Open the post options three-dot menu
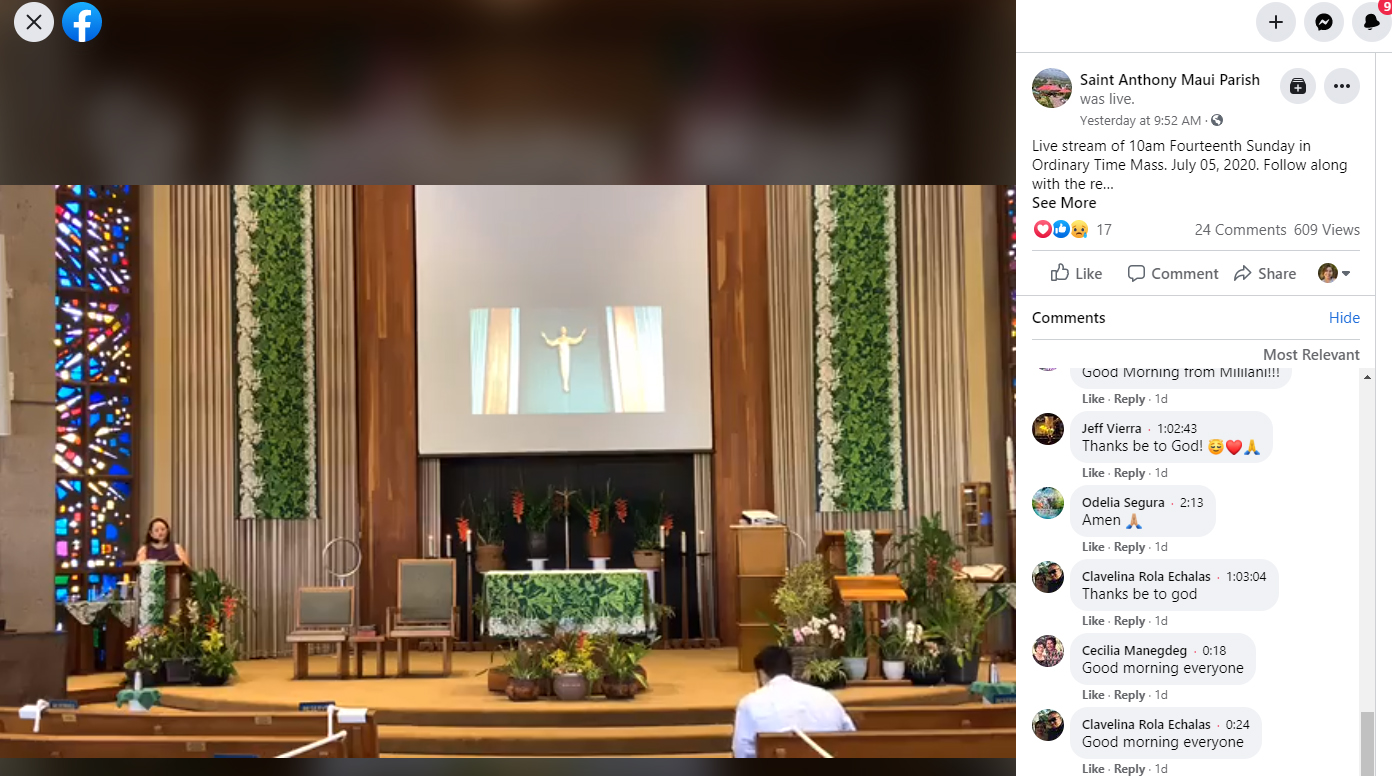 click(x=1342, y=86)
